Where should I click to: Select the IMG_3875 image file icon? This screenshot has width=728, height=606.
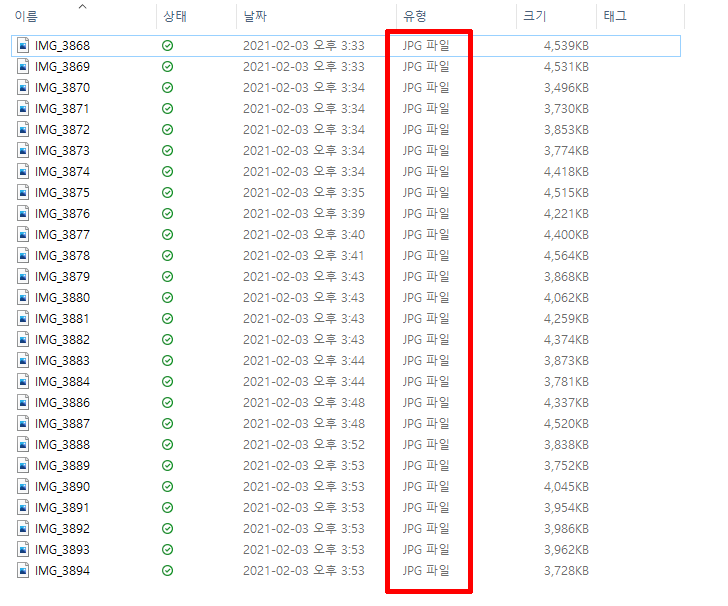point(23,192)
